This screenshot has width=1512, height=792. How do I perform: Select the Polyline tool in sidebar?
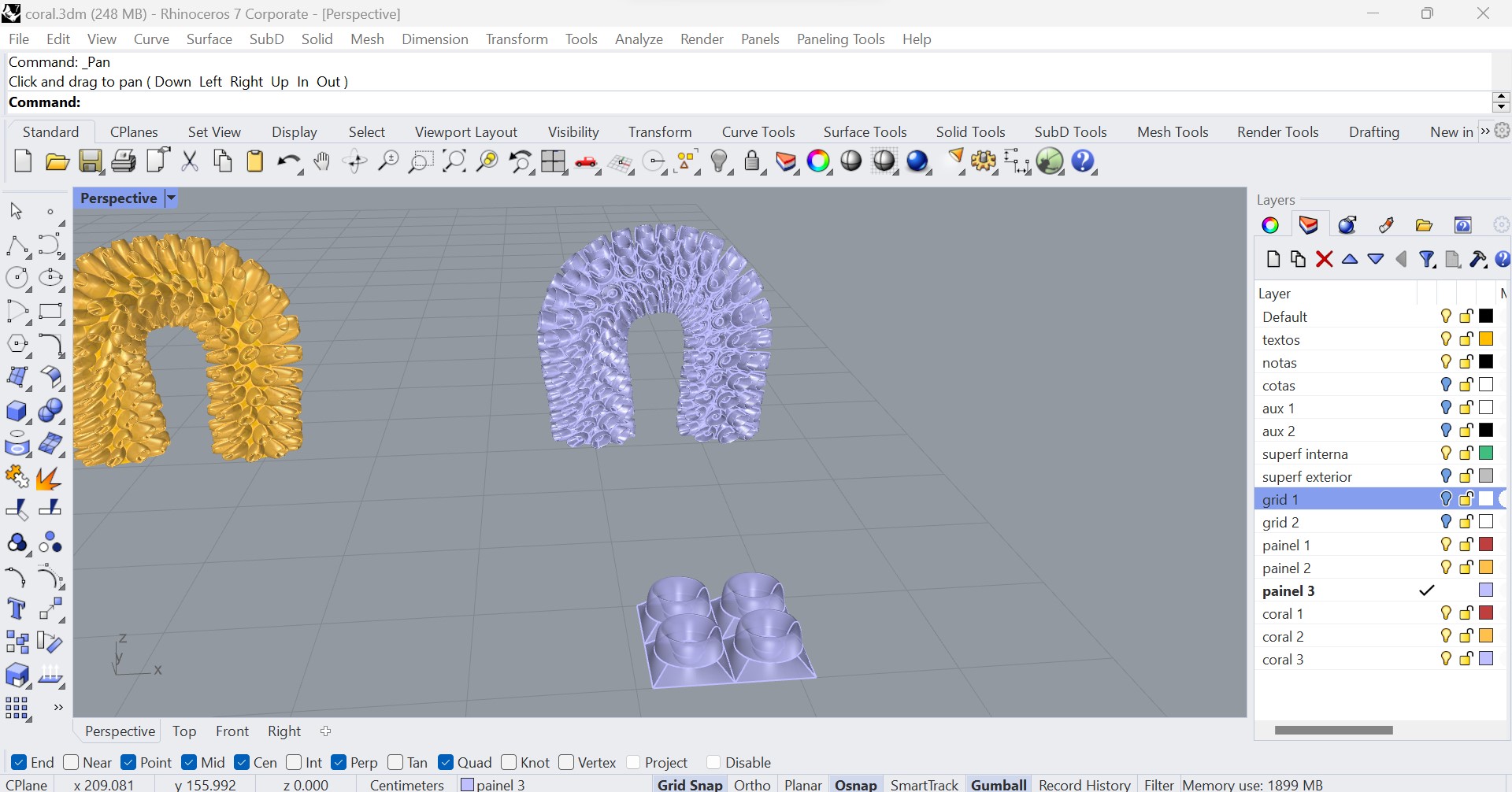coord(17,246)
